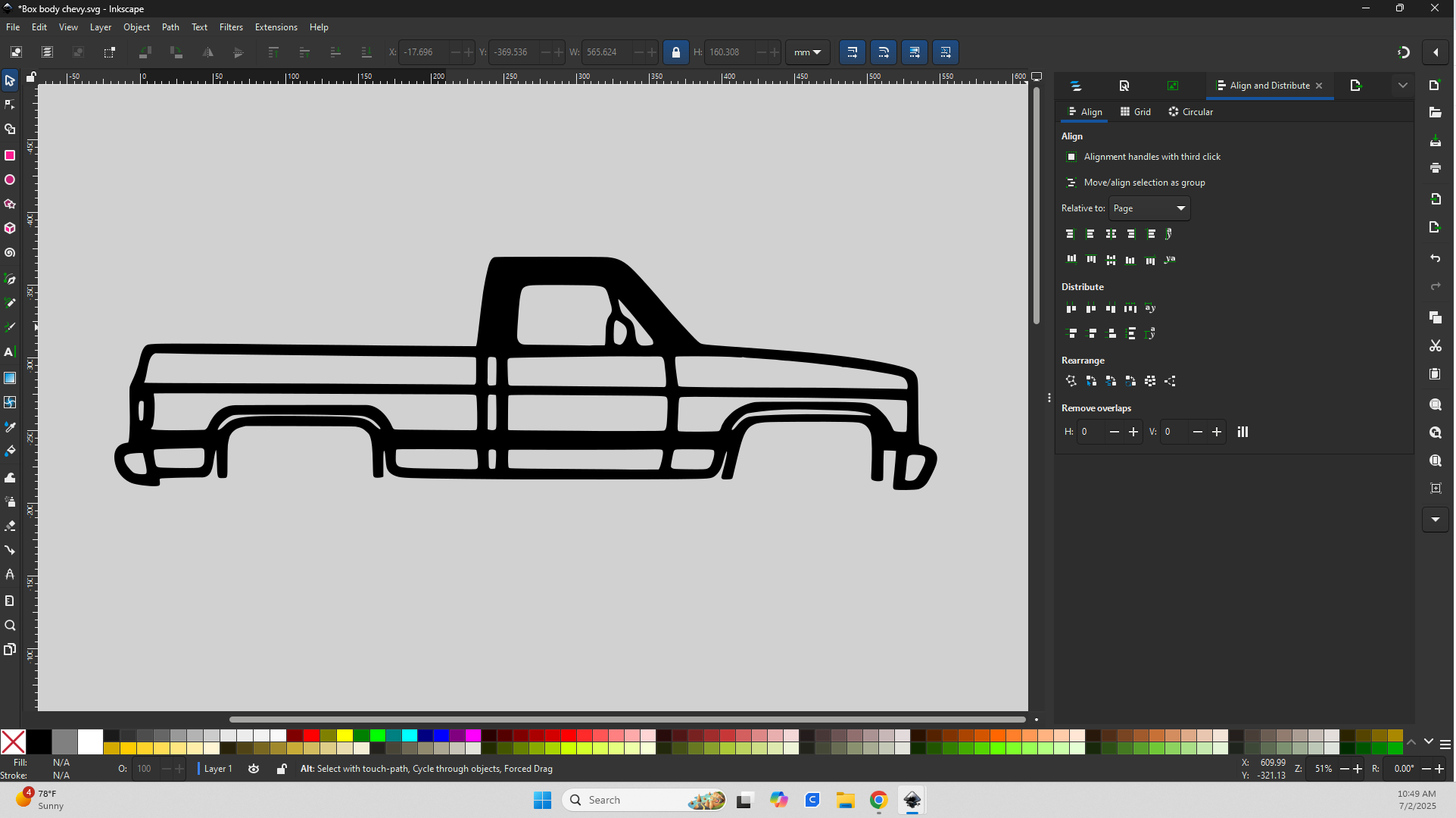The width and height of the screenshot is (1456, 818).
Task: Activate the 3D Box tool
Action: (10, 228)
